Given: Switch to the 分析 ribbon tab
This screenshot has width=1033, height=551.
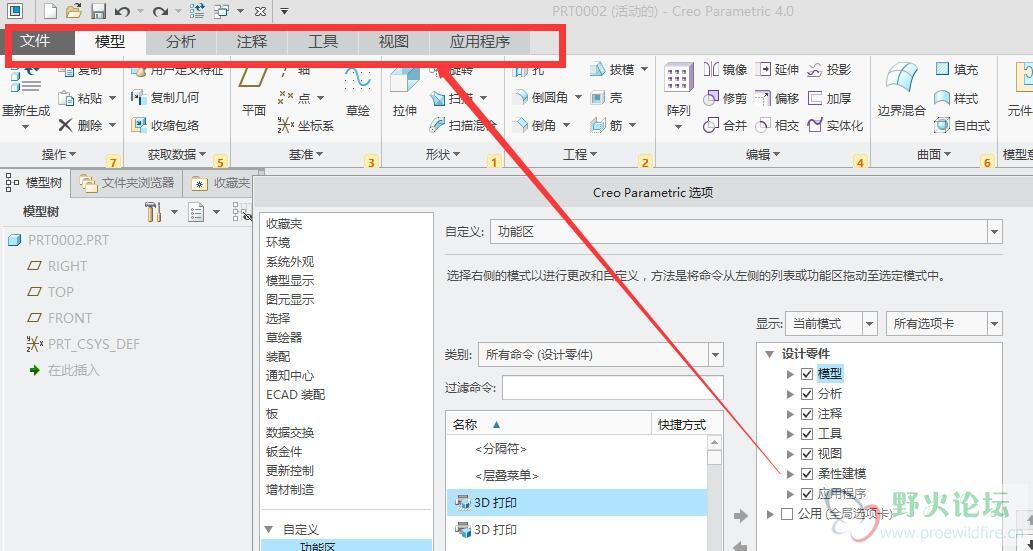Looking at the screenshot, I should 181,42.
